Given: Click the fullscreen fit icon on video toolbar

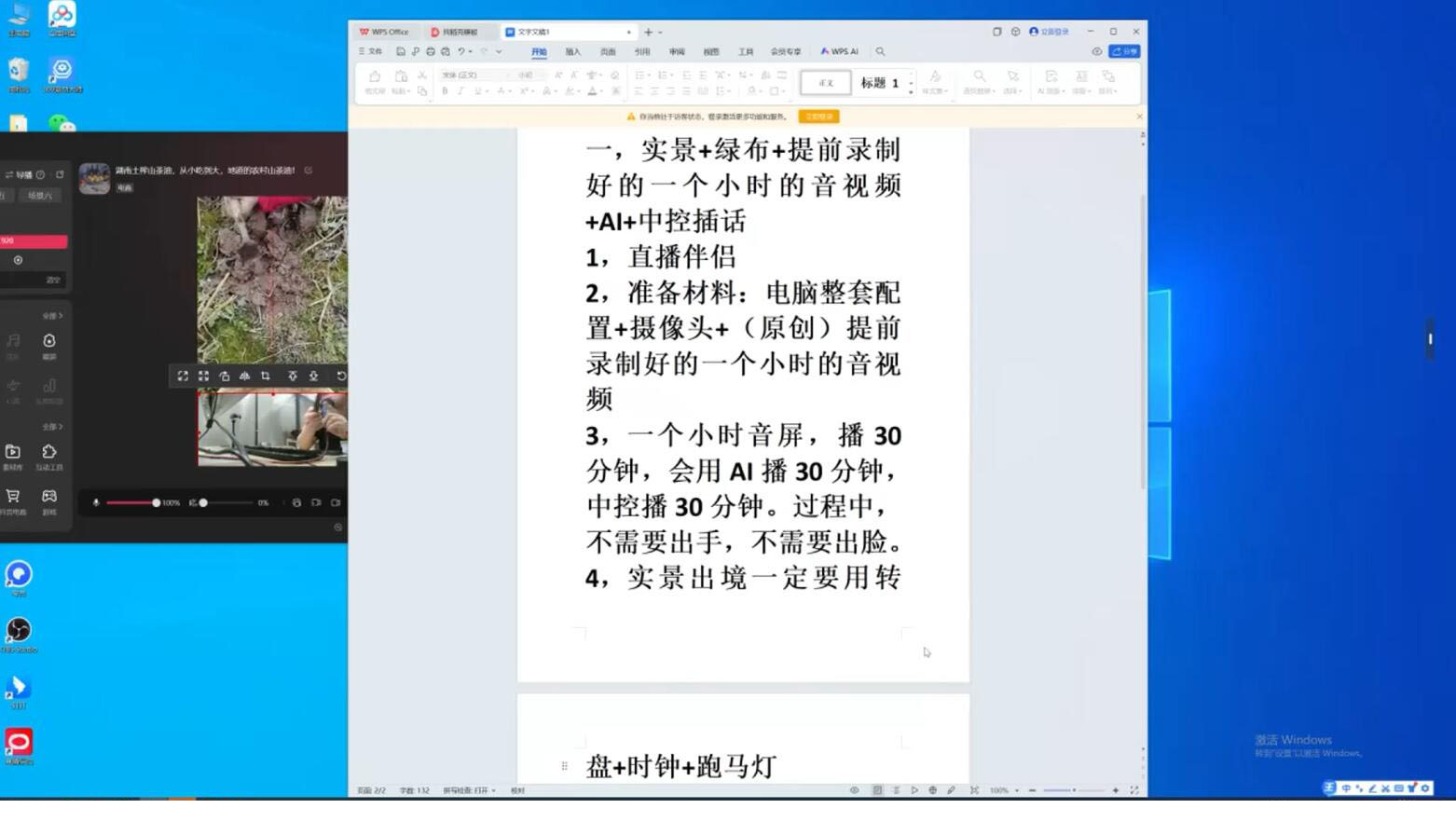Looking at the screenshot, I should point(183,376).
